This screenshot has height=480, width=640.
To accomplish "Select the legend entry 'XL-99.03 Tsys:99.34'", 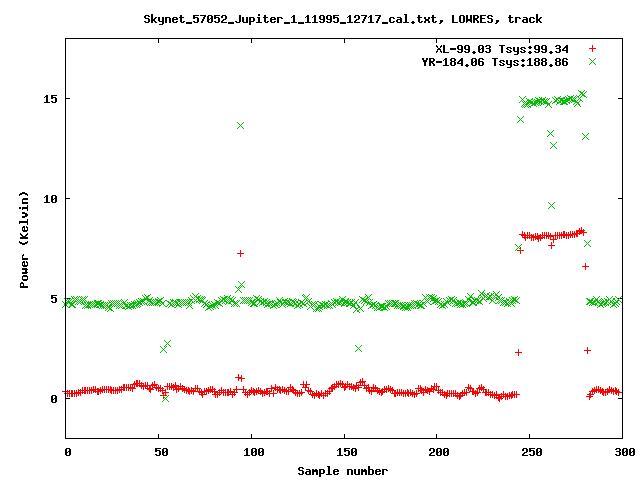I will [x=502, y=49].
